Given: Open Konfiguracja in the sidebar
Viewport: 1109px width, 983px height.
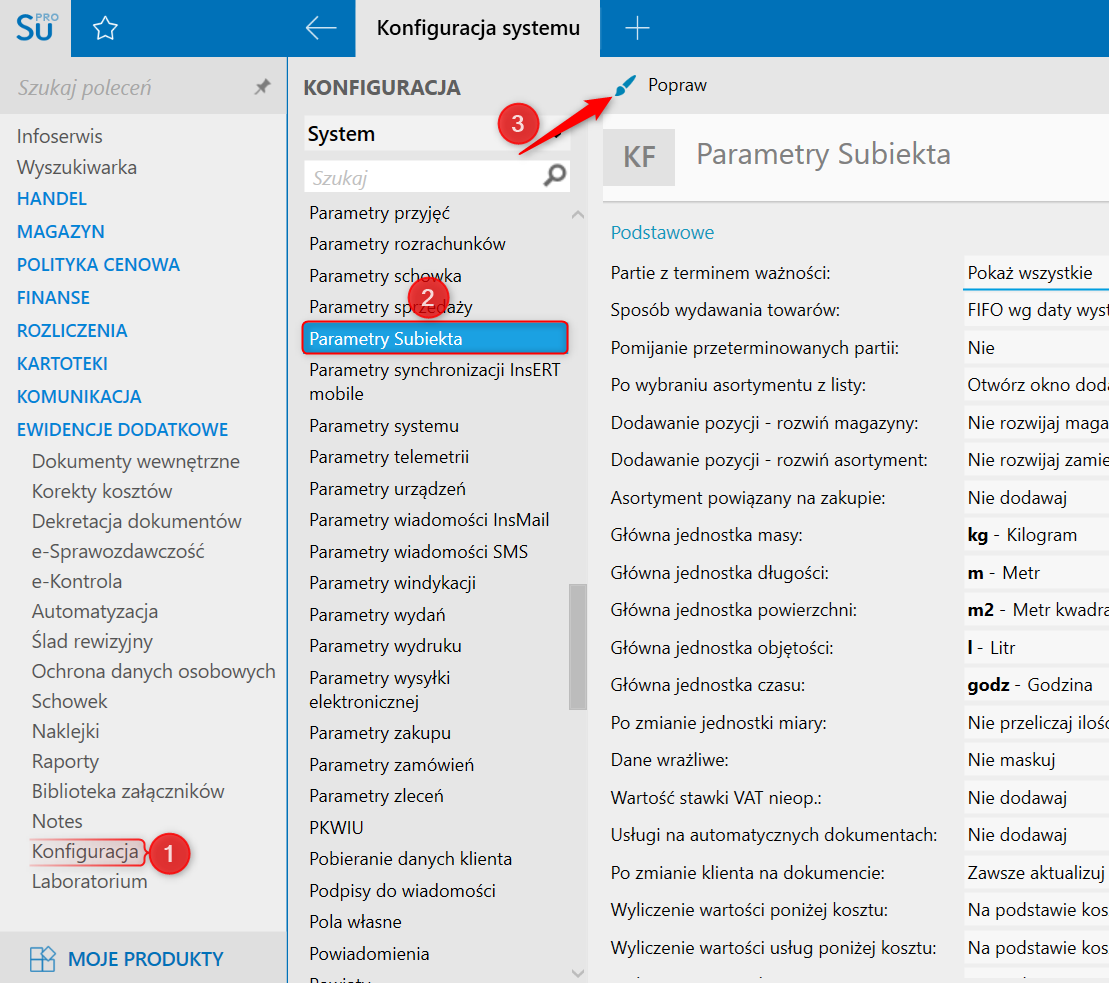Looking at the screenshot, I should tap(85, 851).
